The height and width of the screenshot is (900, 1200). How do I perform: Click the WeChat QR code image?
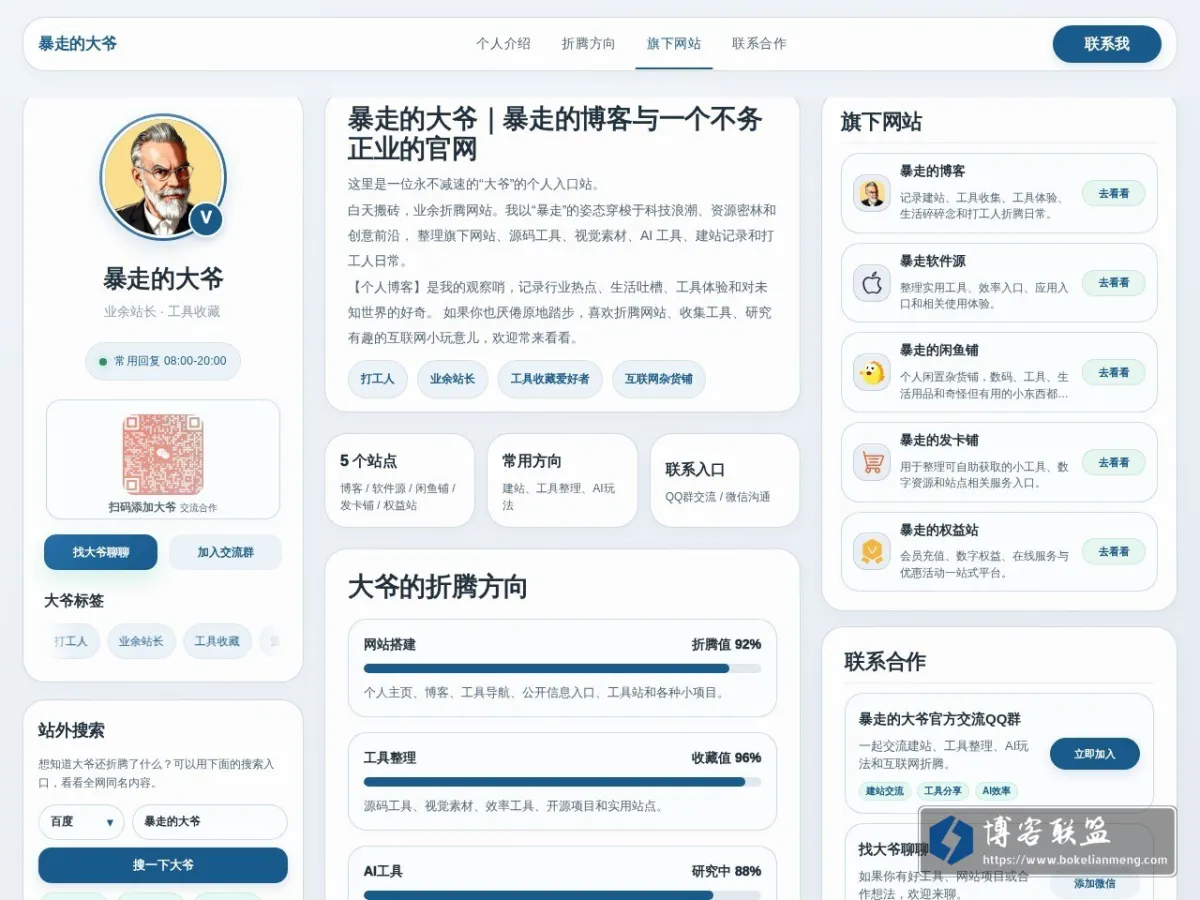(163, 455)
